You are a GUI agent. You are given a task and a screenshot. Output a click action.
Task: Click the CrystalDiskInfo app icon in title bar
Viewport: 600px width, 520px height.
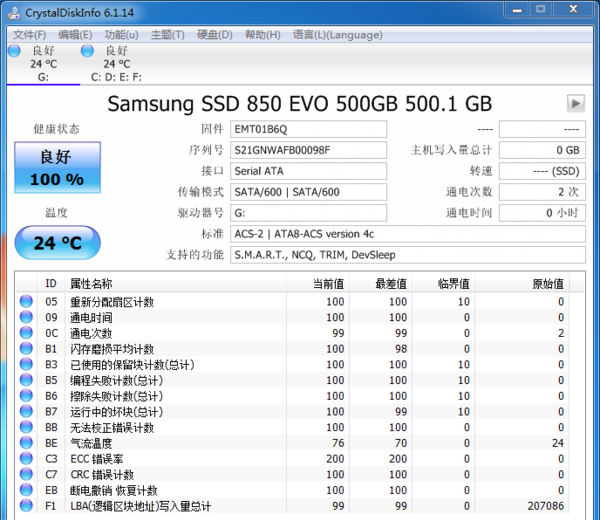[14, 13]
